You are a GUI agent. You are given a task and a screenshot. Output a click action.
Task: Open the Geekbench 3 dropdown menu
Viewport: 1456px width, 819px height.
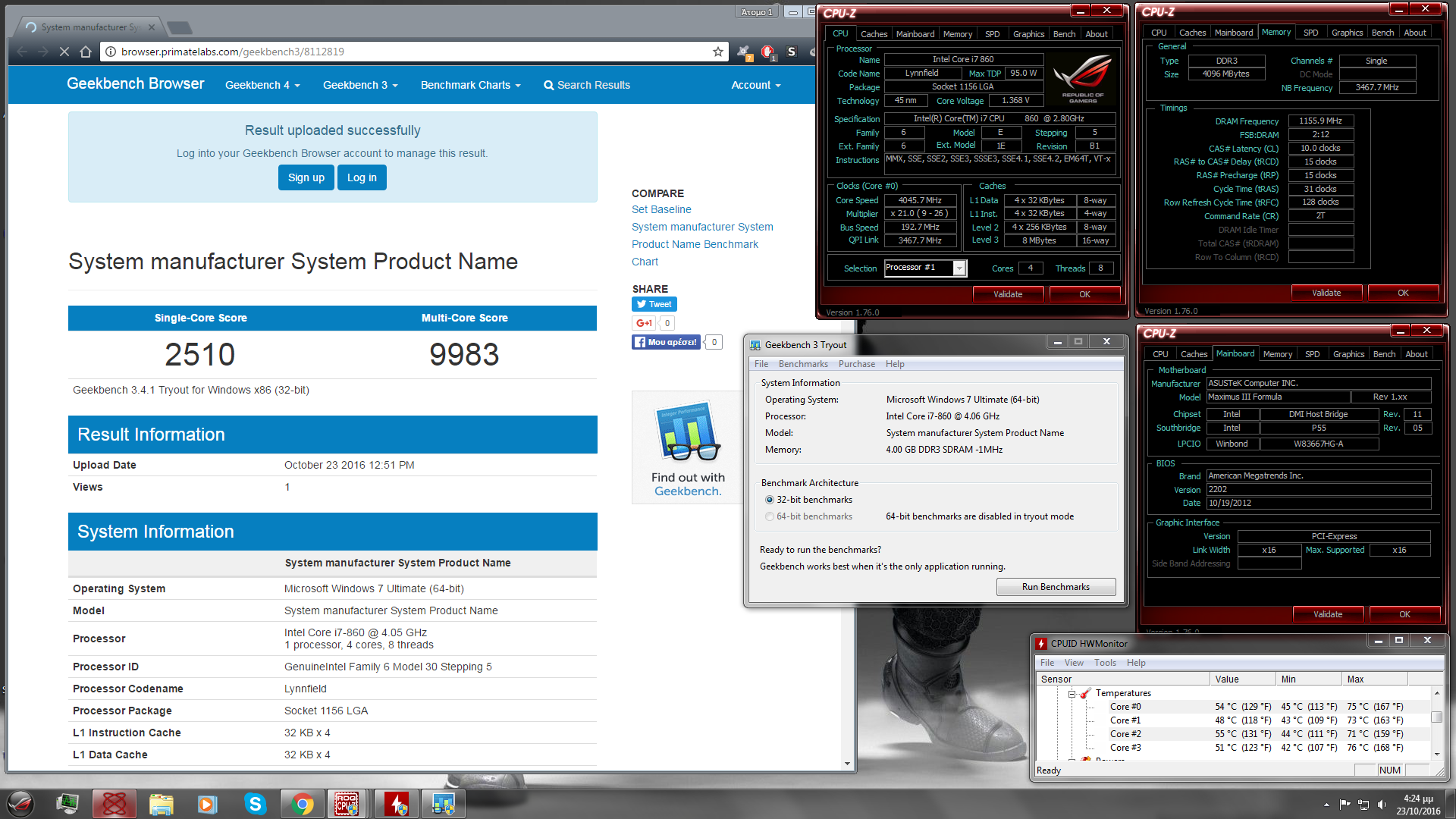pyautogui.click(x=360, y=85)
